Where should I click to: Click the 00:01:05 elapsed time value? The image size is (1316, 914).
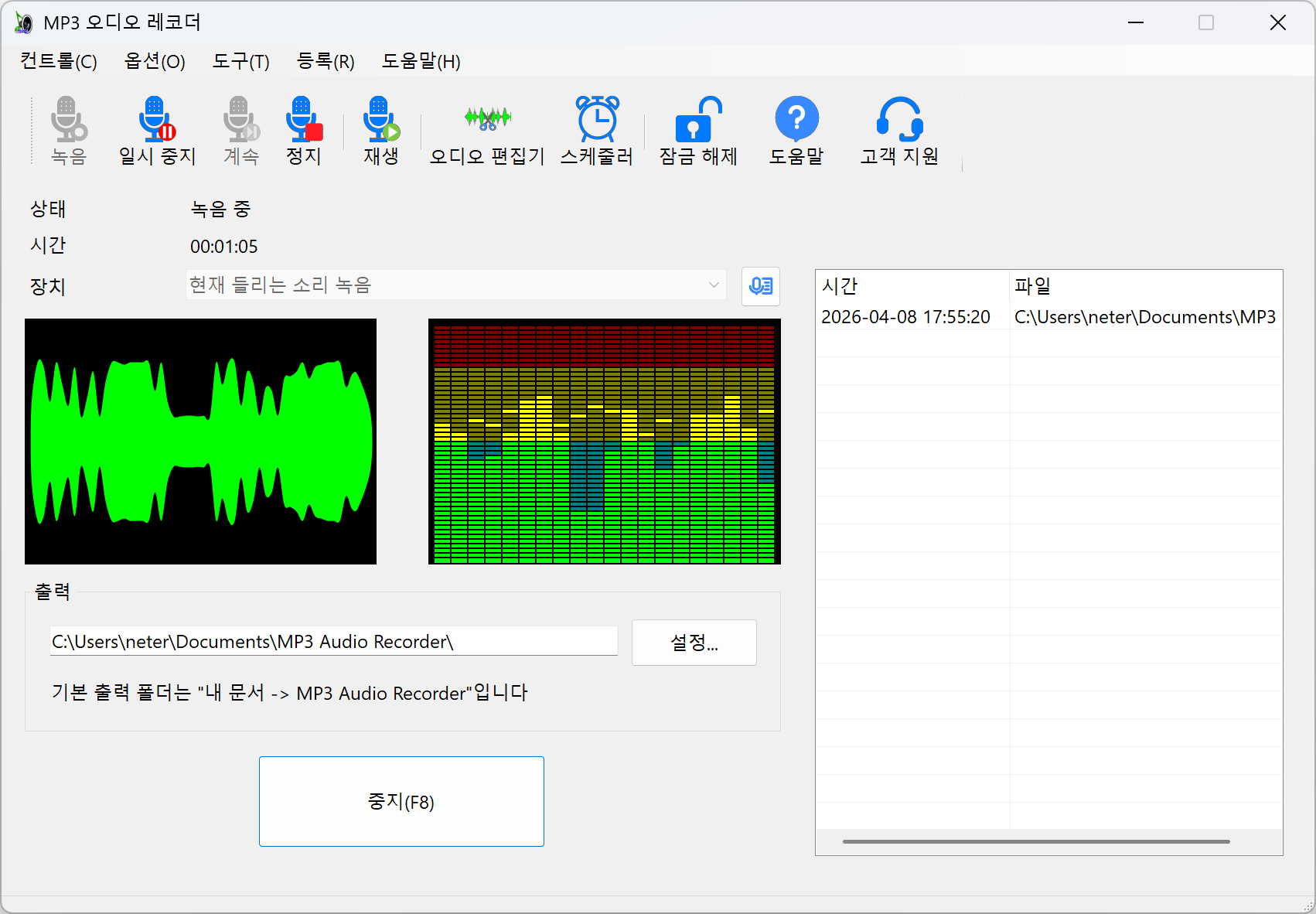[224, 247]
